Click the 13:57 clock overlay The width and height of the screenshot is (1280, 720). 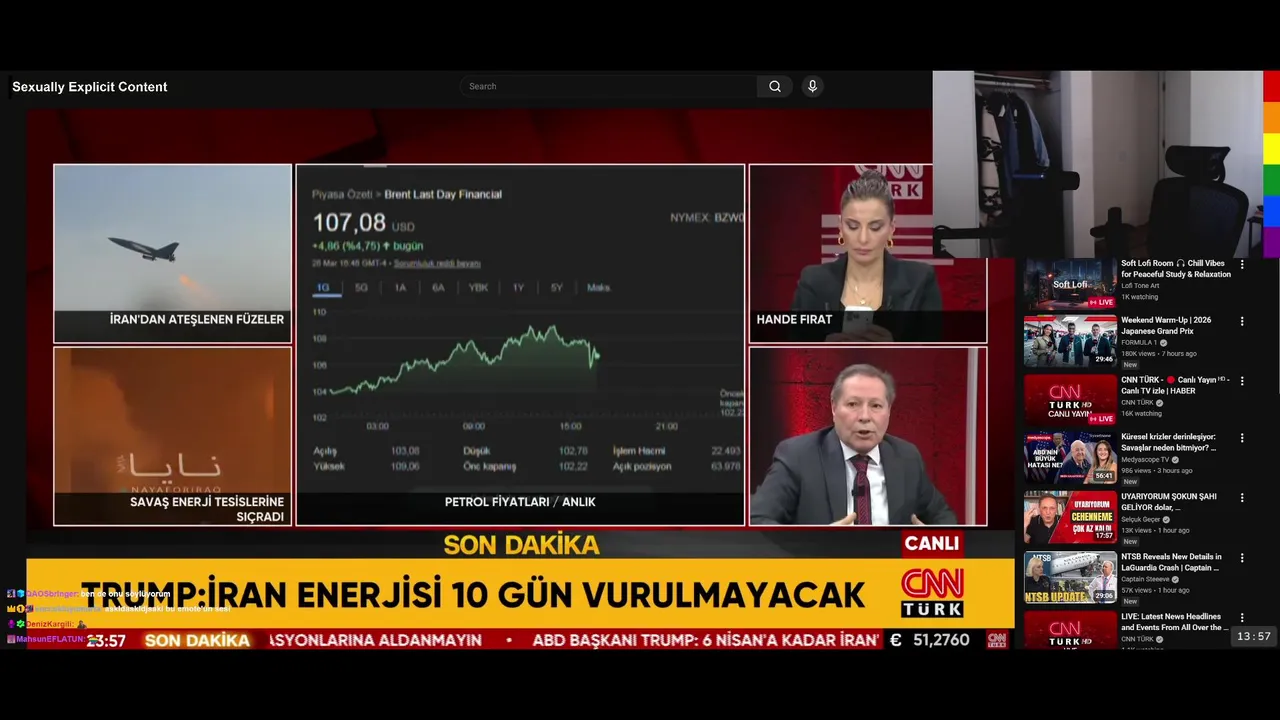pyautogui.click(x=1253, y=637)
